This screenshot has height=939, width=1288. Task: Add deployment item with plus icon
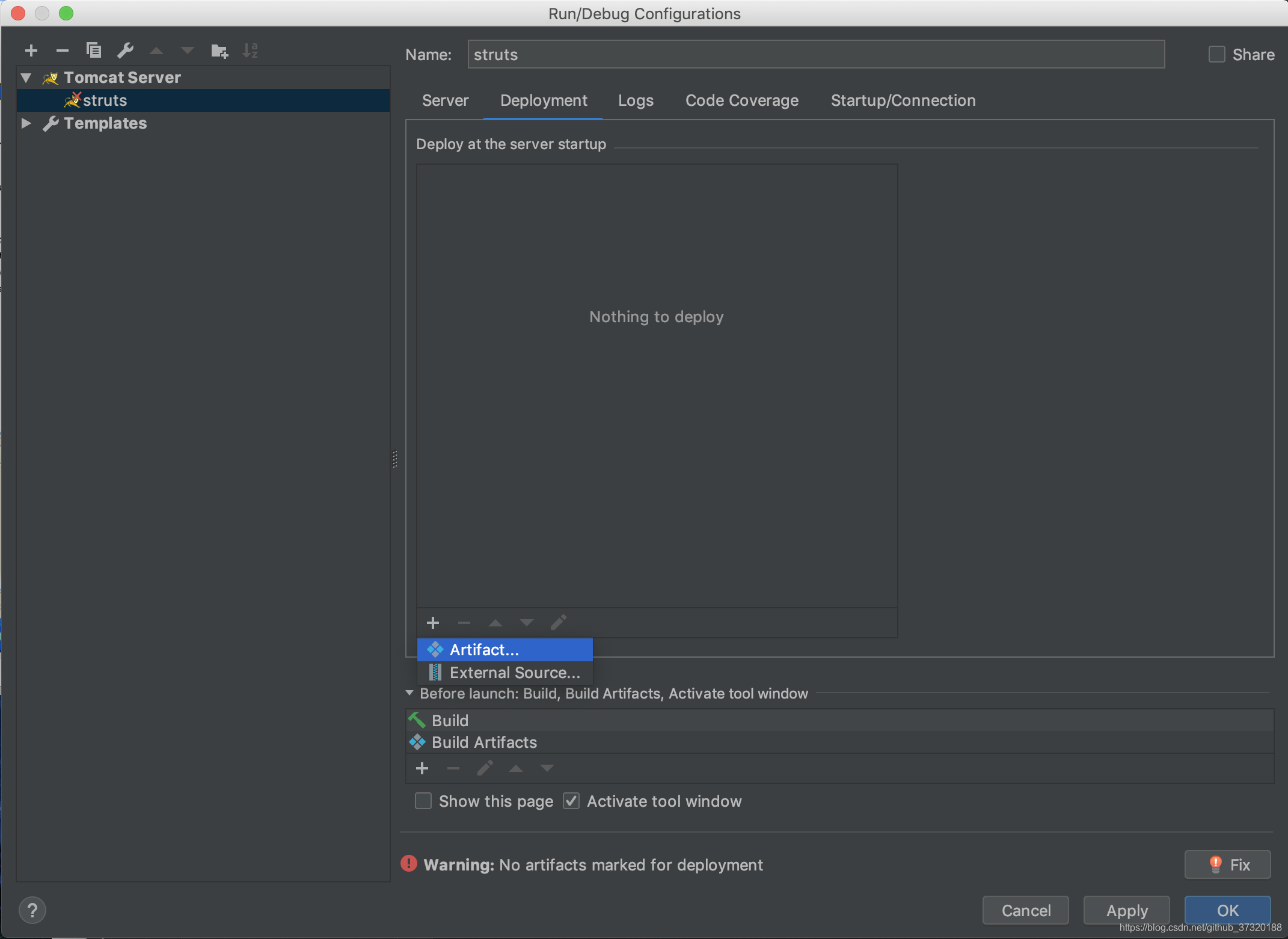433,623
